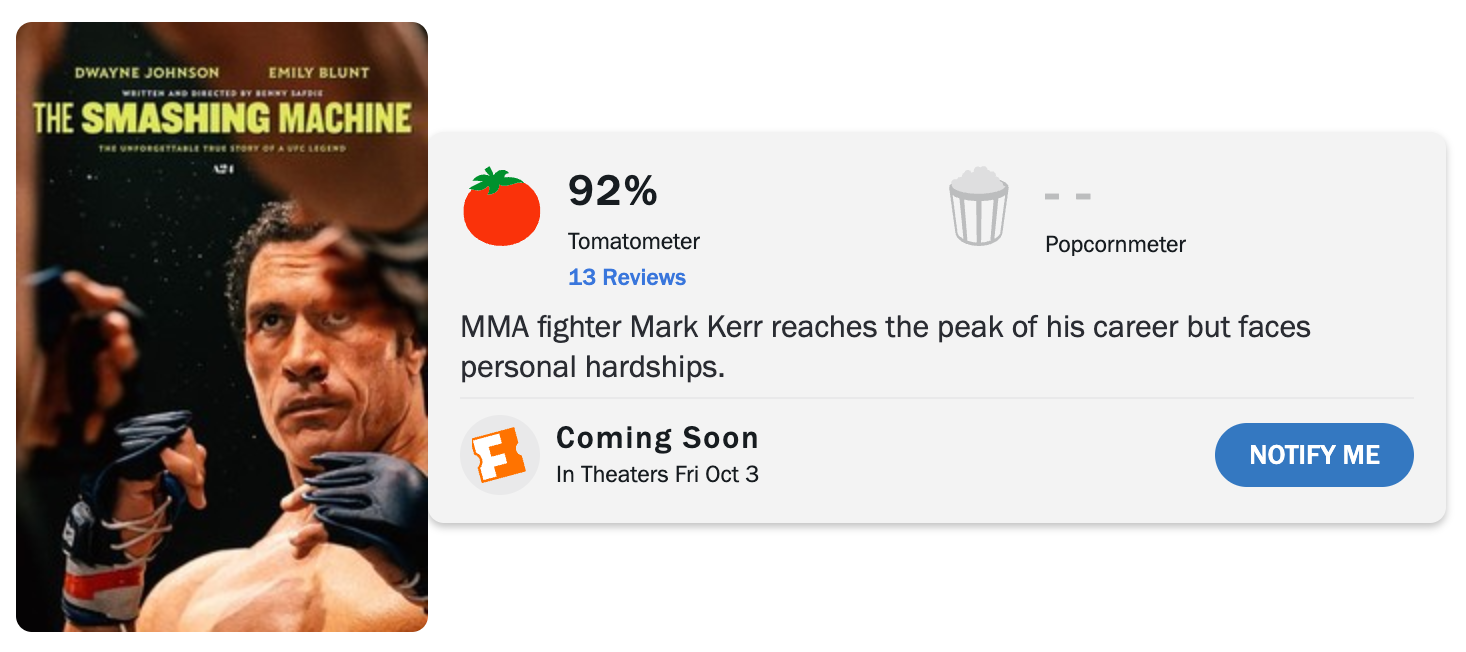Click the 92% Tomatometer score
This screenshot has width=1466, height=652.
coord(612,191)
